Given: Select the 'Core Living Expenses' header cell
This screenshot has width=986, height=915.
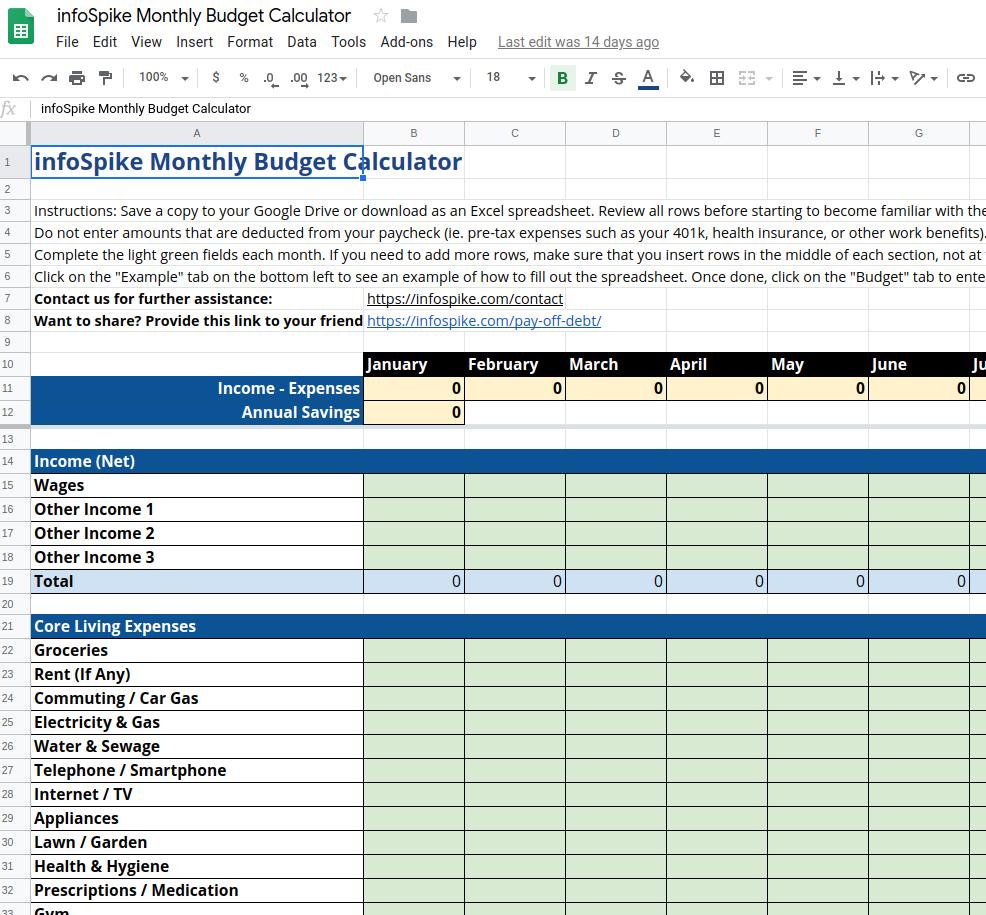Looking at the screenshot, I should point(197,626).
